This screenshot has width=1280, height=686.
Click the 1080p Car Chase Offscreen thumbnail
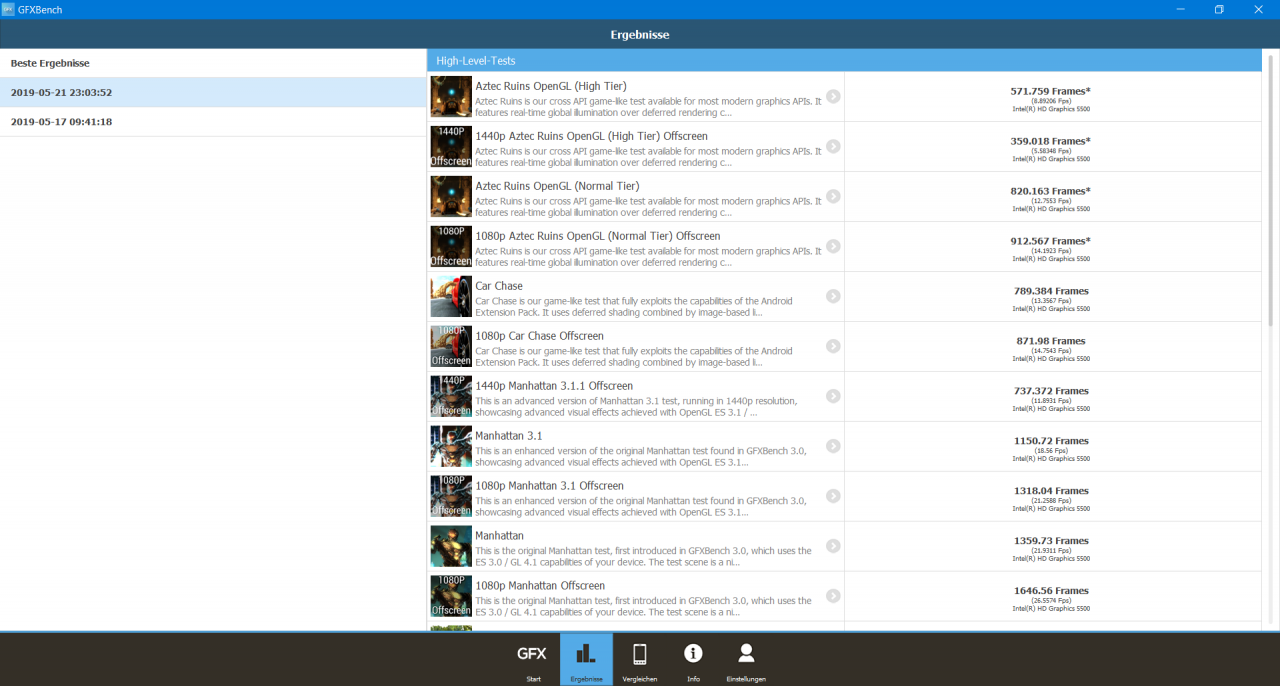(x=451, y=346)
